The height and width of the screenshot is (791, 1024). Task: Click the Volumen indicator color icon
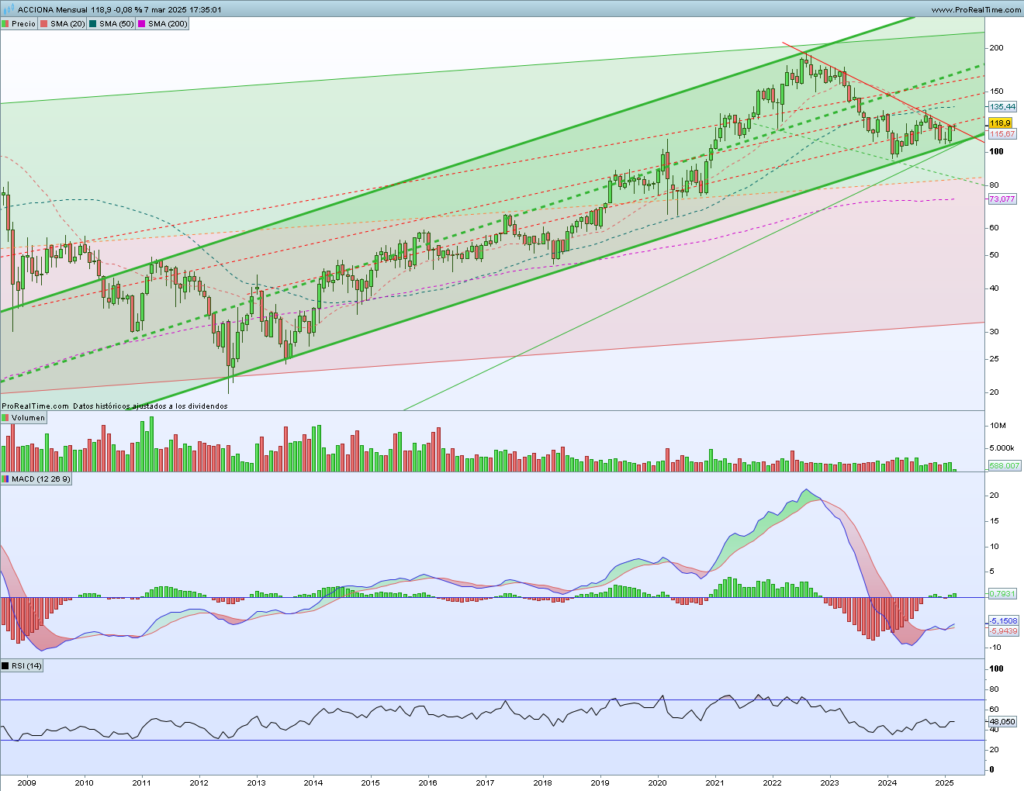[x=6, y=418]
